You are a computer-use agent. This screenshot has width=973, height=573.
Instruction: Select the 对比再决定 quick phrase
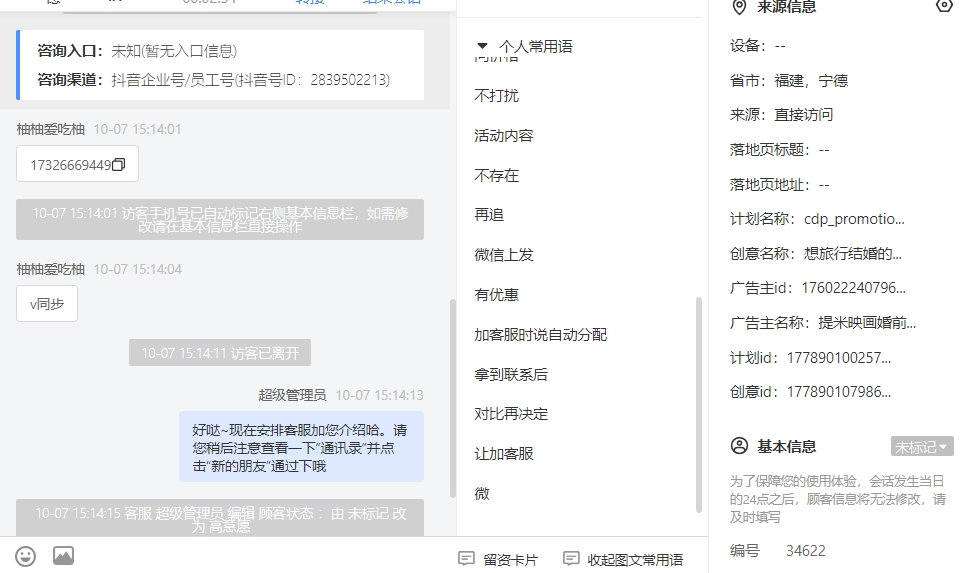click(511, 414)
